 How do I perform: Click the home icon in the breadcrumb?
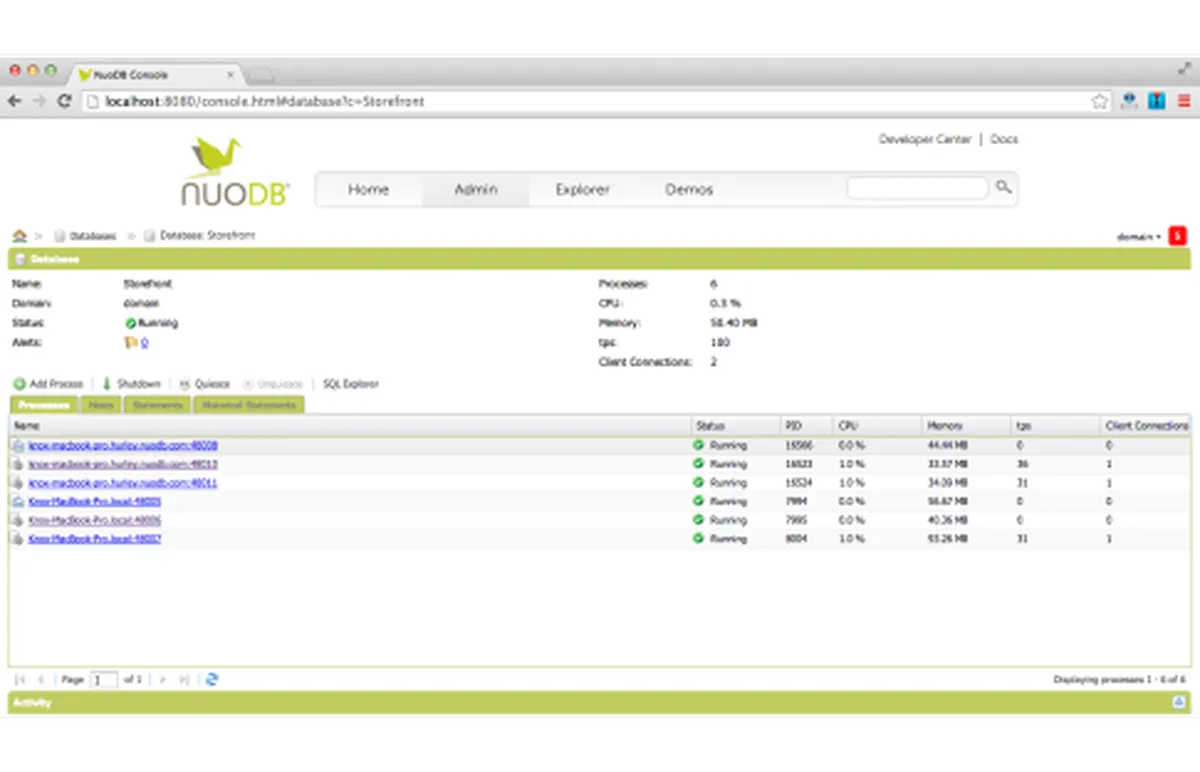(19, 236)
